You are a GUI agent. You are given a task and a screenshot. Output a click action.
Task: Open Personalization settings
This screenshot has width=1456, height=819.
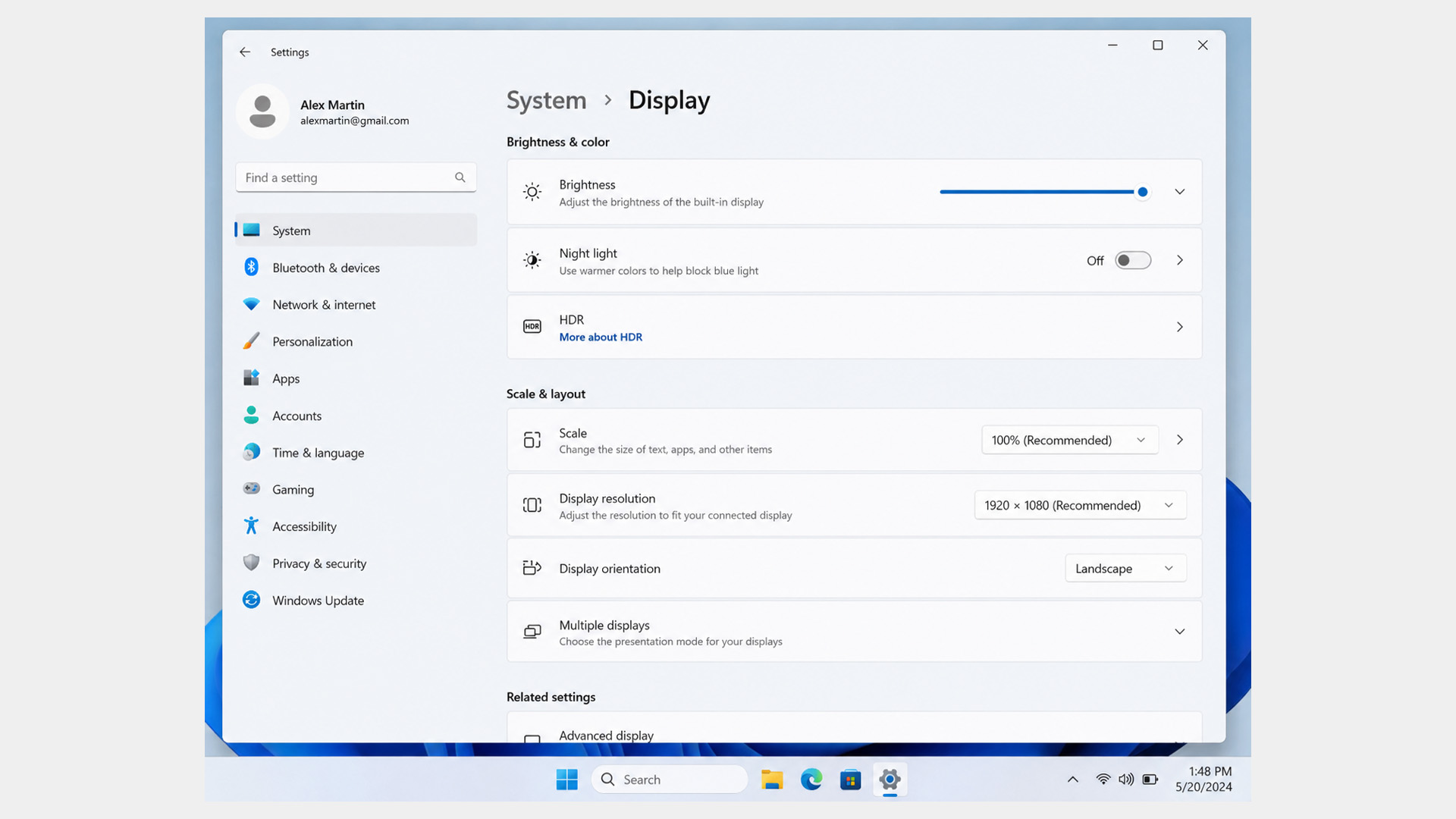click(356, 341)
